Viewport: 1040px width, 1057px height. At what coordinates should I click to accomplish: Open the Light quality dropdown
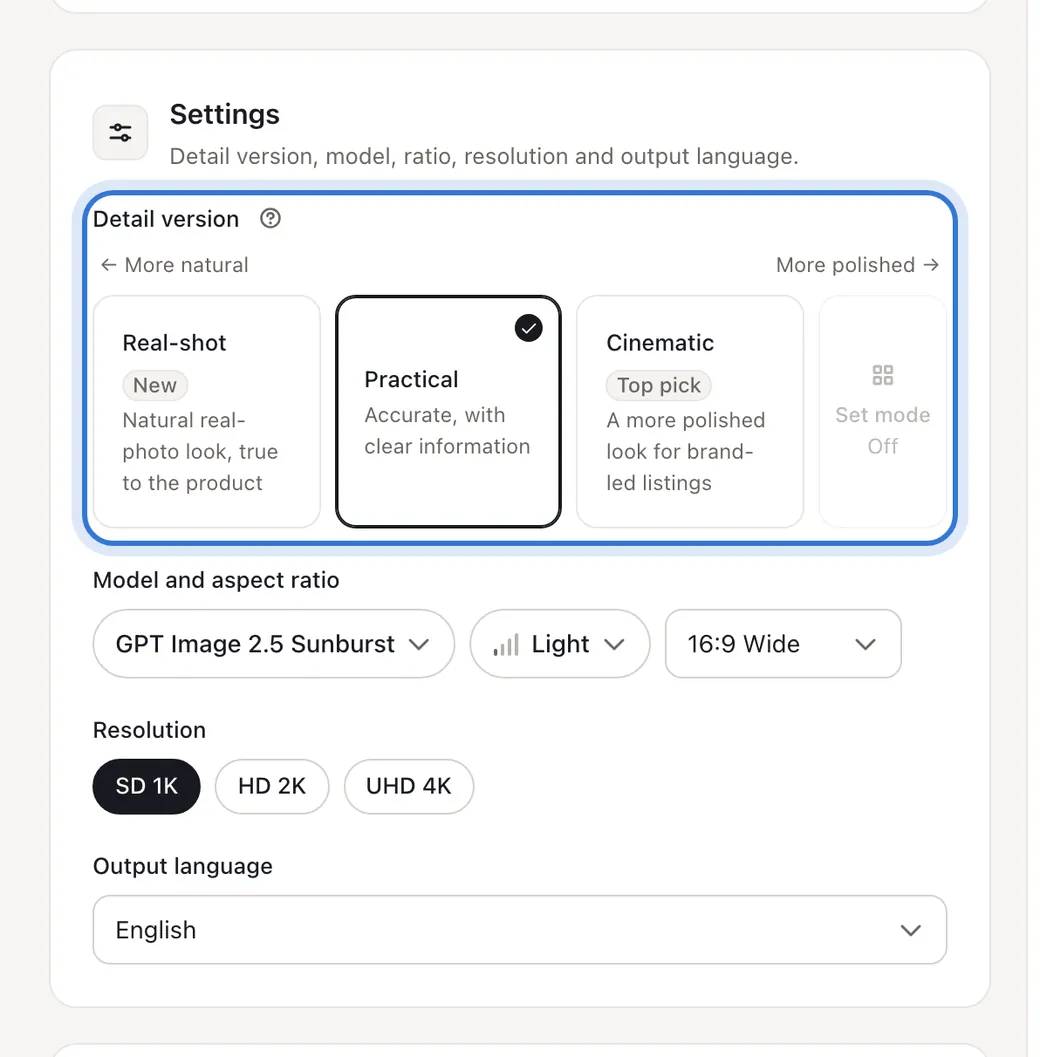pos(559,644)
